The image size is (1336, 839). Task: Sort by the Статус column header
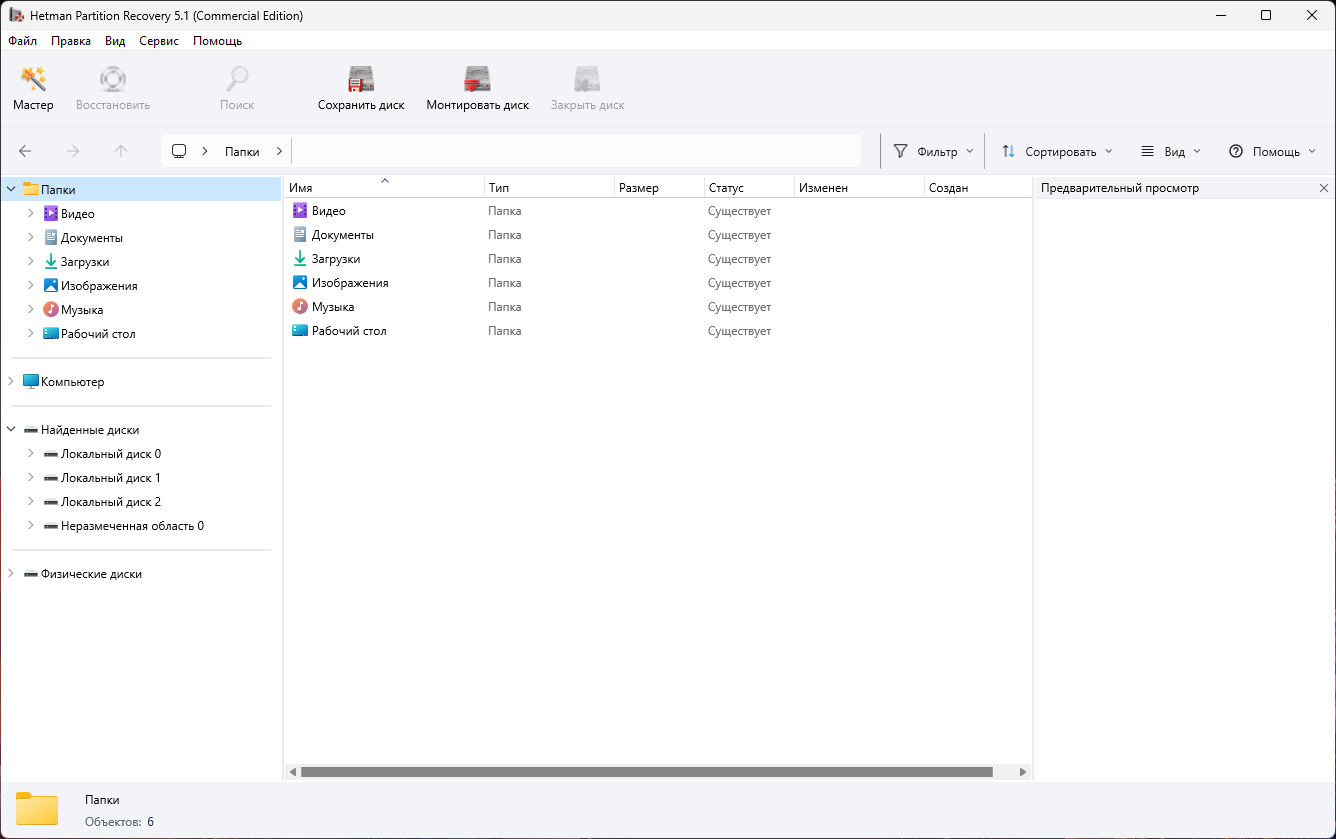pos(749,188)
